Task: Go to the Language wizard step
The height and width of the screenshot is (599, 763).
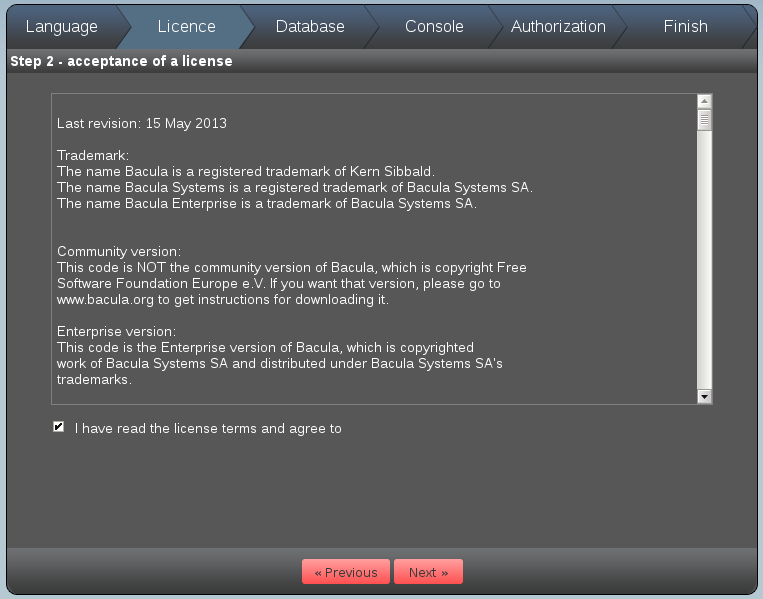Action: [x=62, y=26]
